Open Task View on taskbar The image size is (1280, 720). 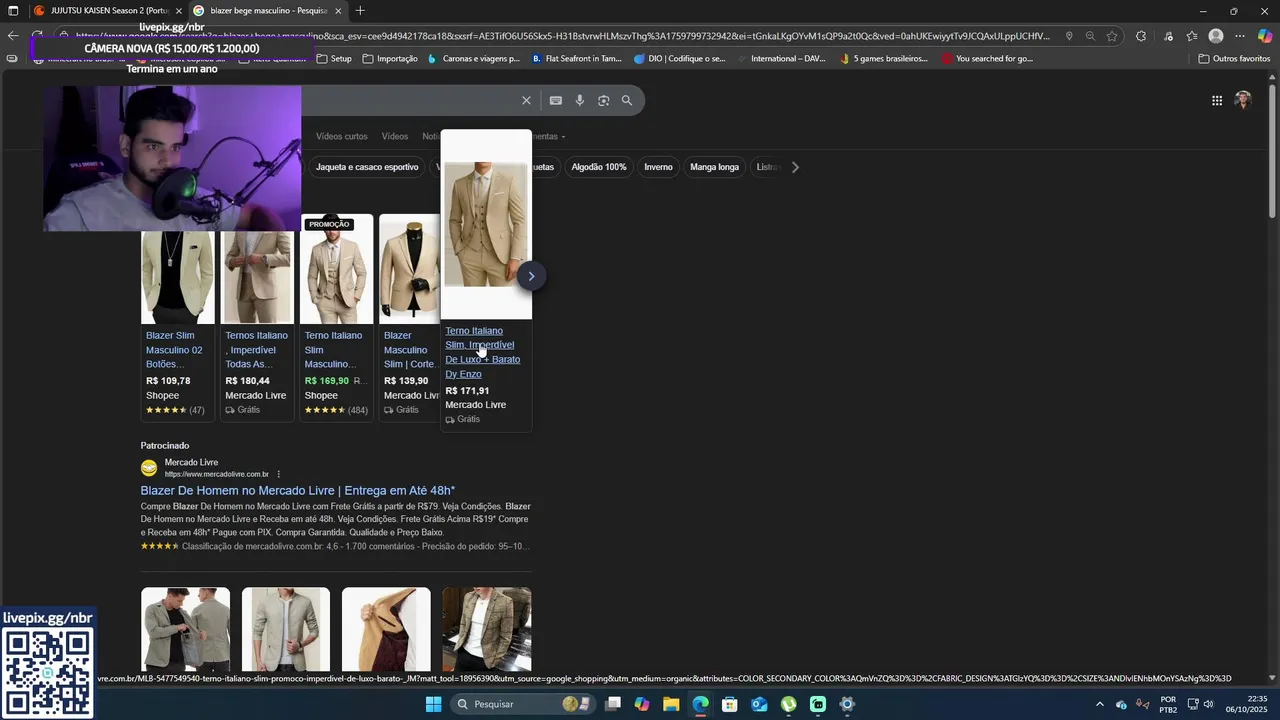tap(613, 704)
